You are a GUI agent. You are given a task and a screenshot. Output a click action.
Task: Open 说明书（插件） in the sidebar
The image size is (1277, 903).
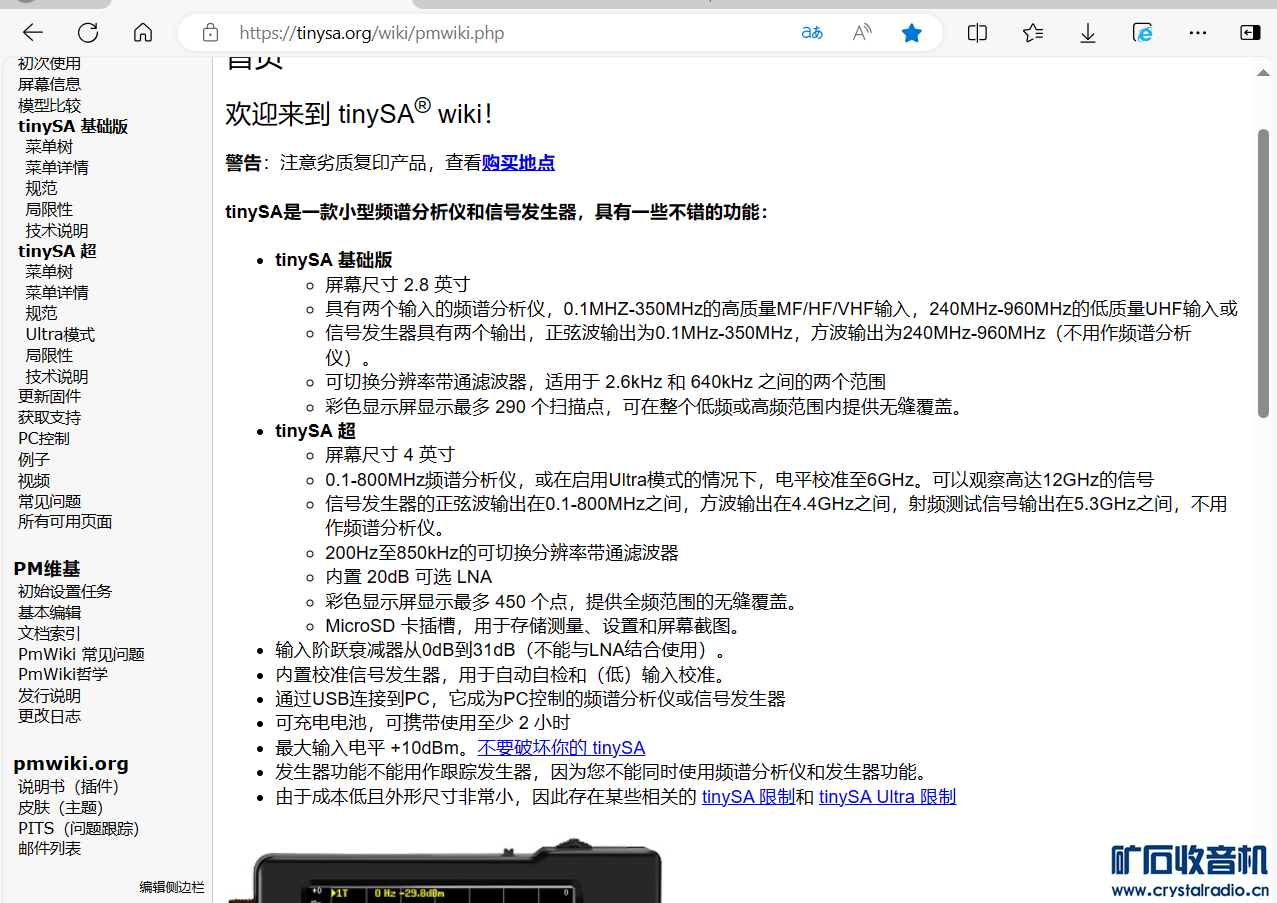[68, 787]
